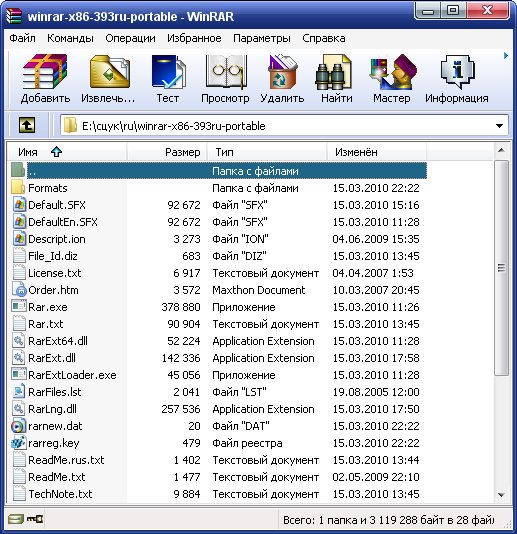Click the key password icon in status bar
This screenshot has width=517, height=534.
[35, 519]
